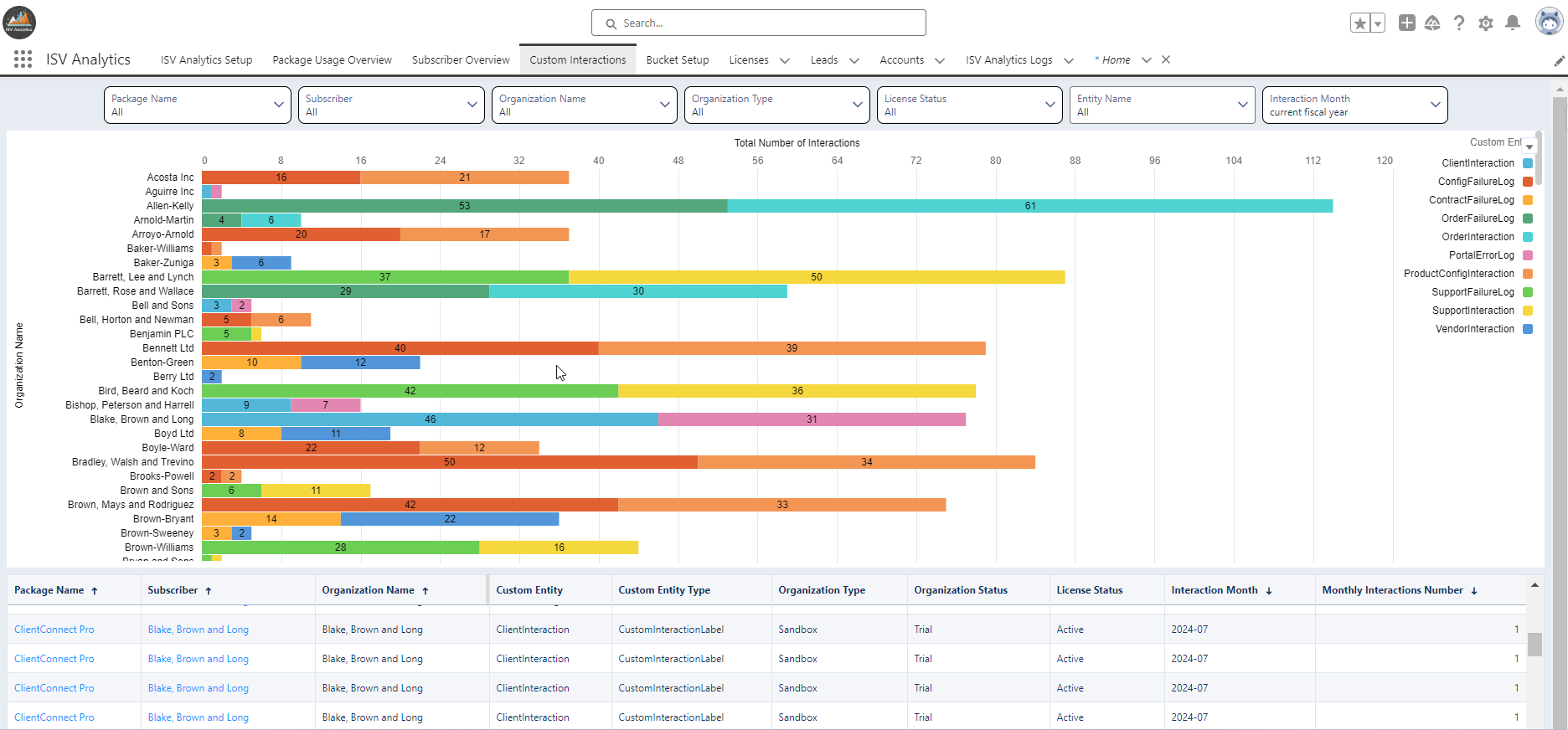Screen dimensions: 1568x730
Task: Open the Favorites star icon
Action: (1360, 23)
